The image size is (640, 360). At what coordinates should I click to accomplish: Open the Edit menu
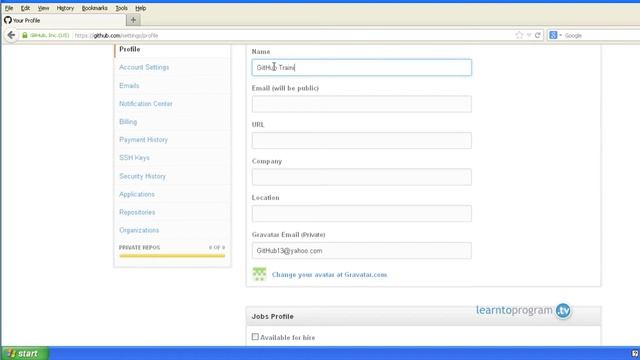coord(25,8)
